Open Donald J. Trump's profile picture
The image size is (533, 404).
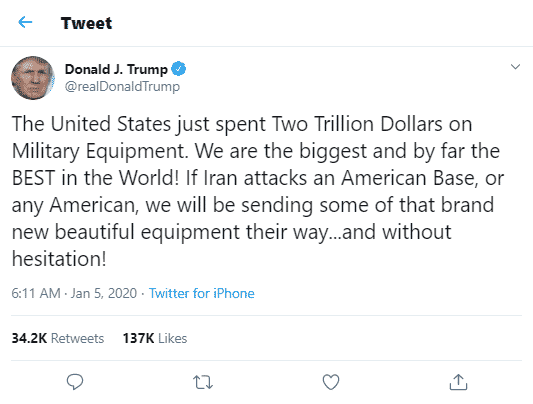click(33, 78)
